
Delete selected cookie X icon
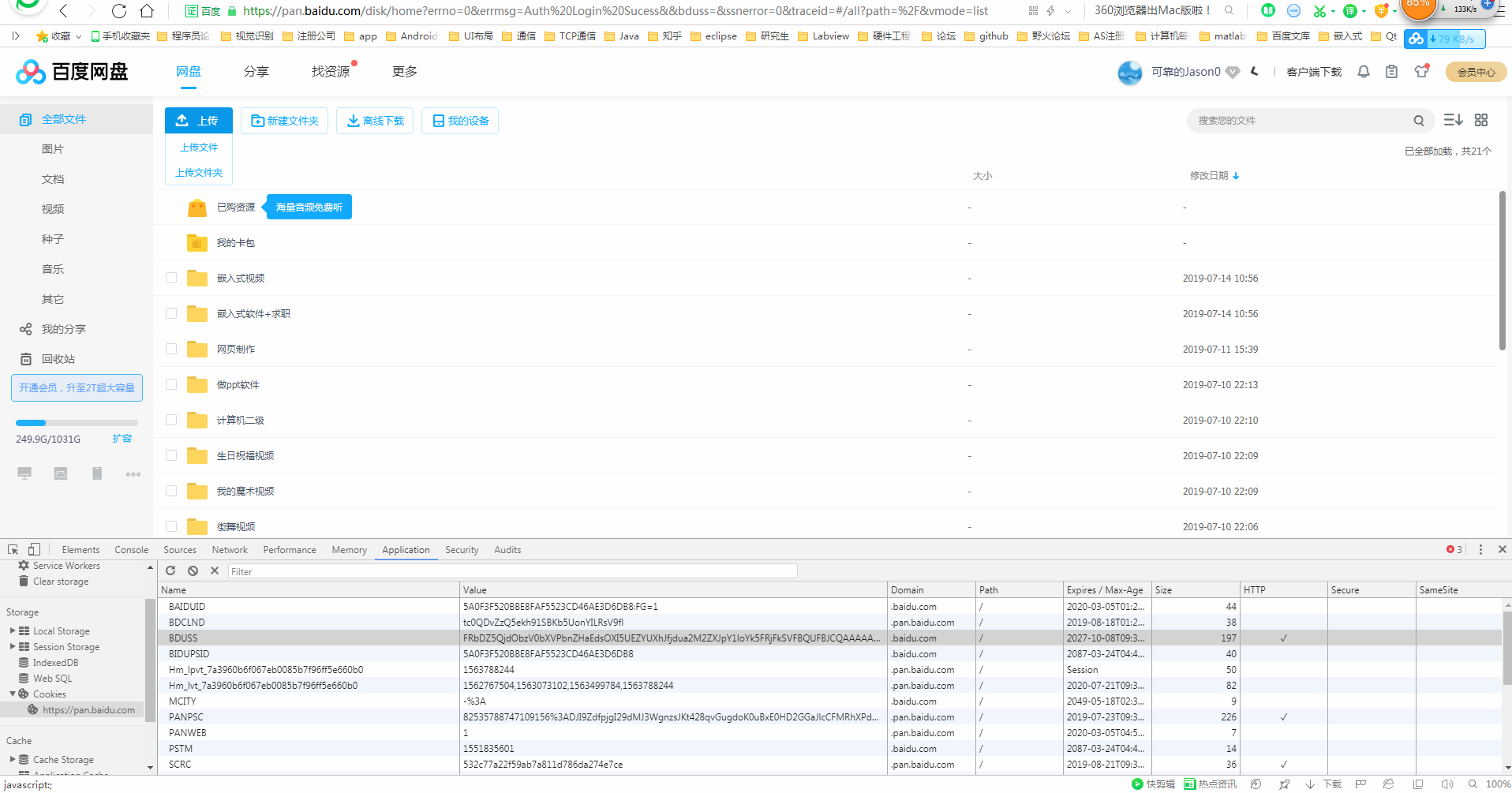coord(215,570)
